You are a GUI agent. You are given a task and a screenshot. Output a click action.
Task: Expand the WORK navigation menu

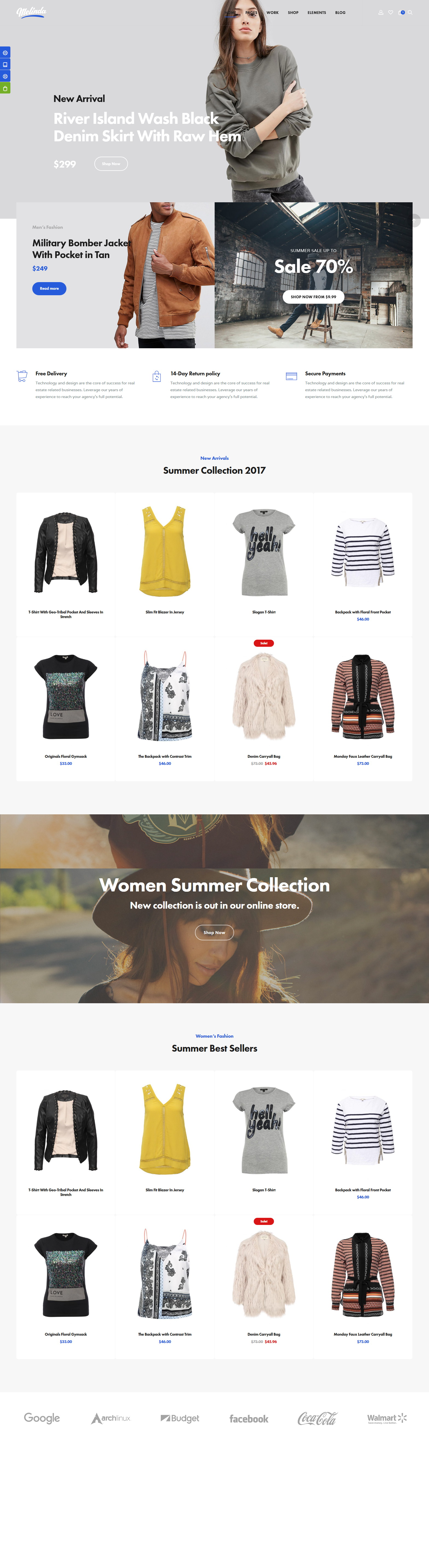[x=273, y=12]
